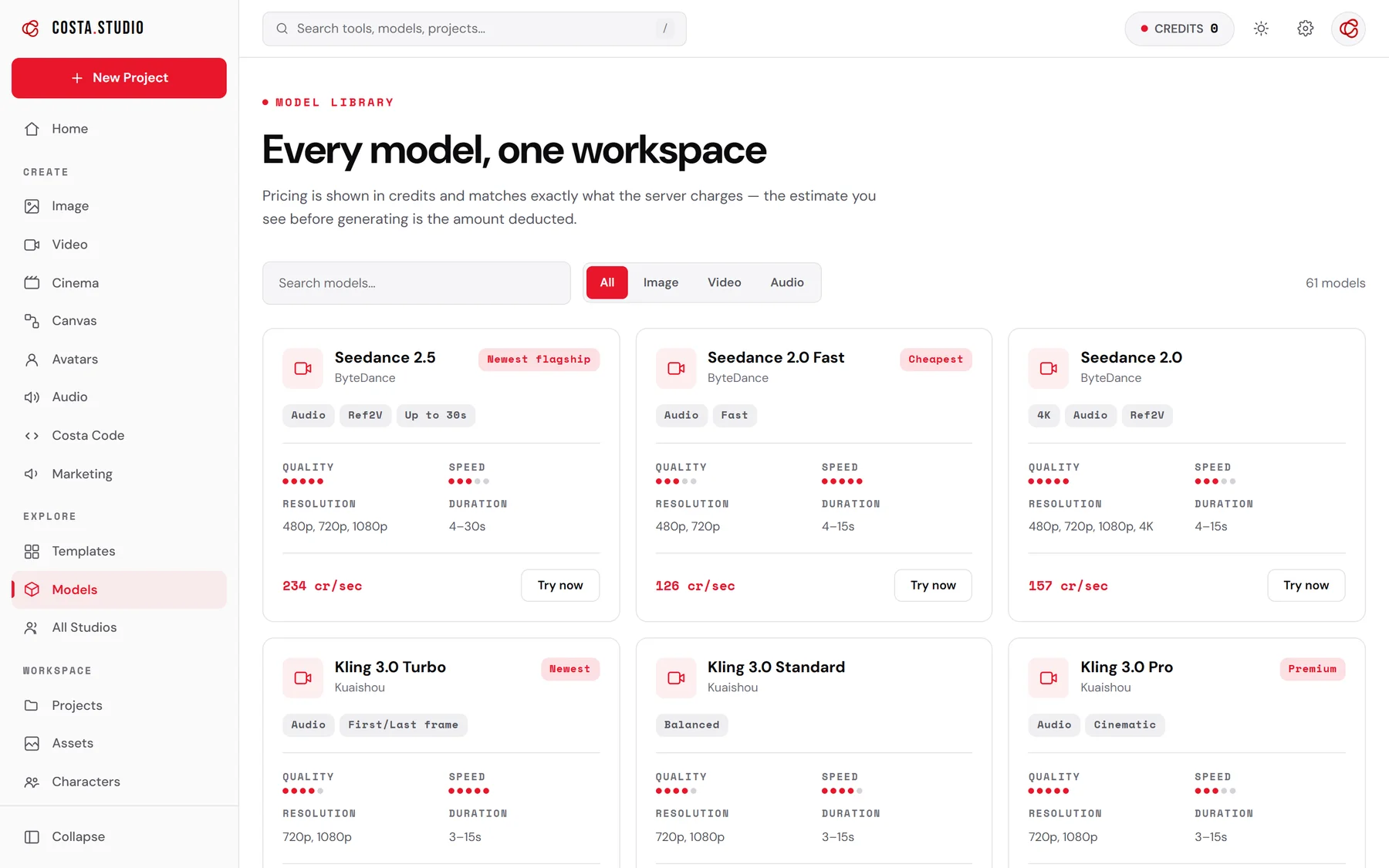Open Projects in the sidebar
Screen dimensions: 1389x868
[x=119, y=705]
